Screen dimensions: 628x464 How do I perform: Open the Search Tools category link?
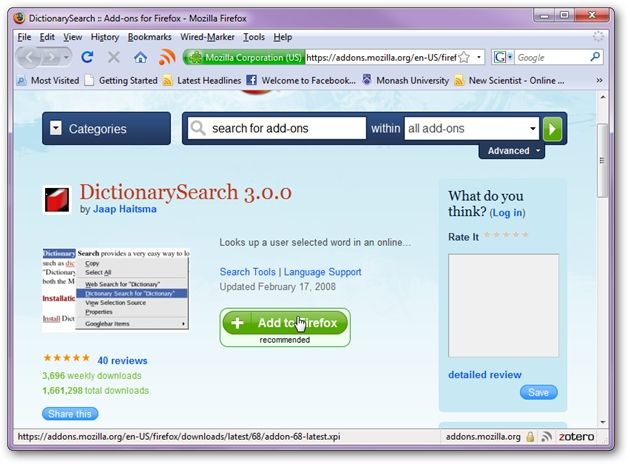248,272
